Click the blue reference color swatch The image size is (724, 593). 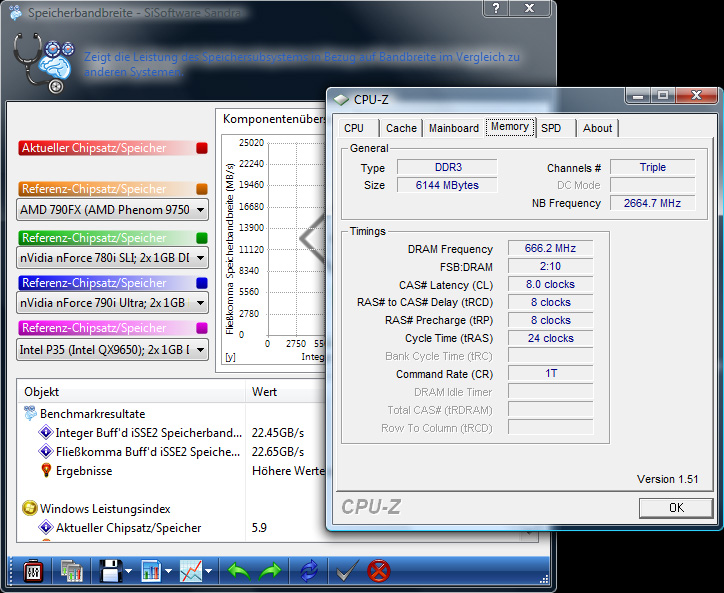pos(202,283)
